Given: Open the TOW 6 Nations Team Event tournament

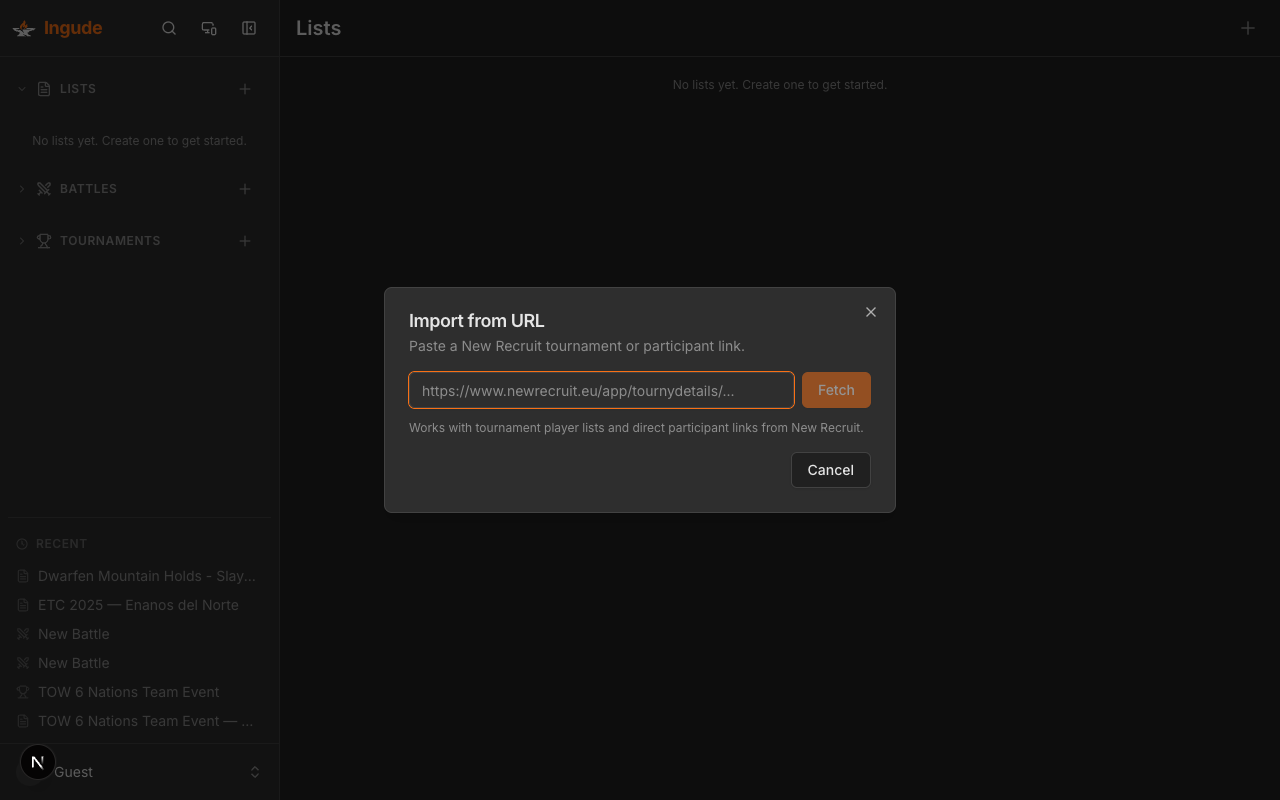Looking at the screenshot, I should coord(128,692).
